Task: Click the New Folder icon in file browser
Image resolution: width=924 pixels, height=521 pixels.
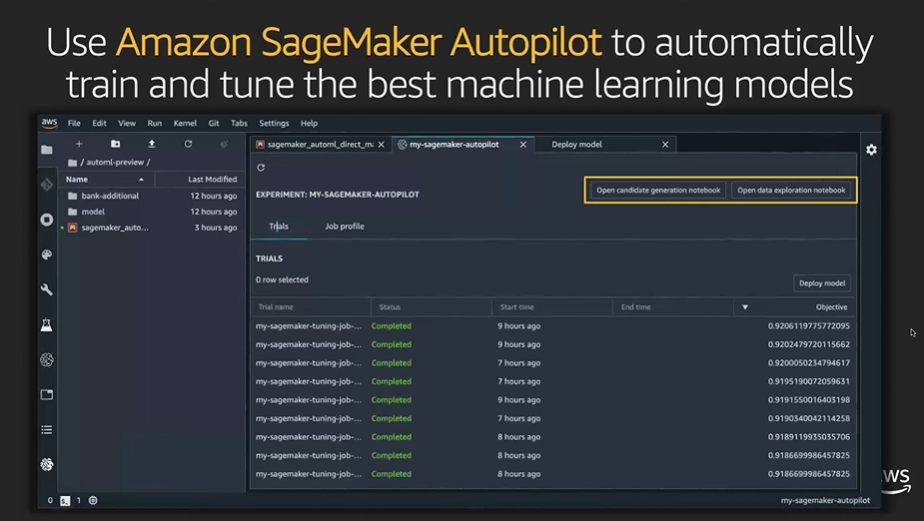Action: (116, 144)
